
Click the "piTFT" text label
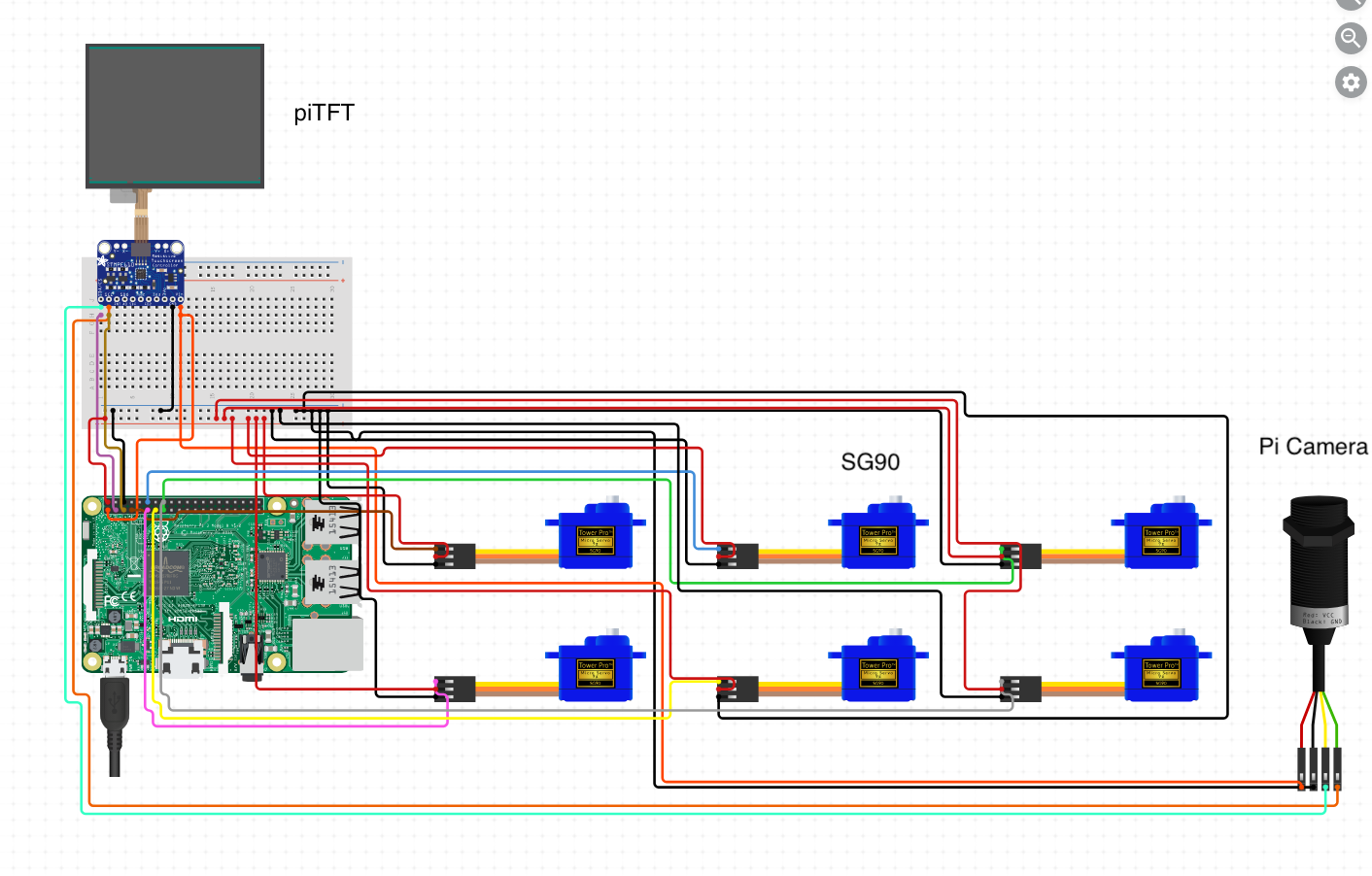coord(324,114)
